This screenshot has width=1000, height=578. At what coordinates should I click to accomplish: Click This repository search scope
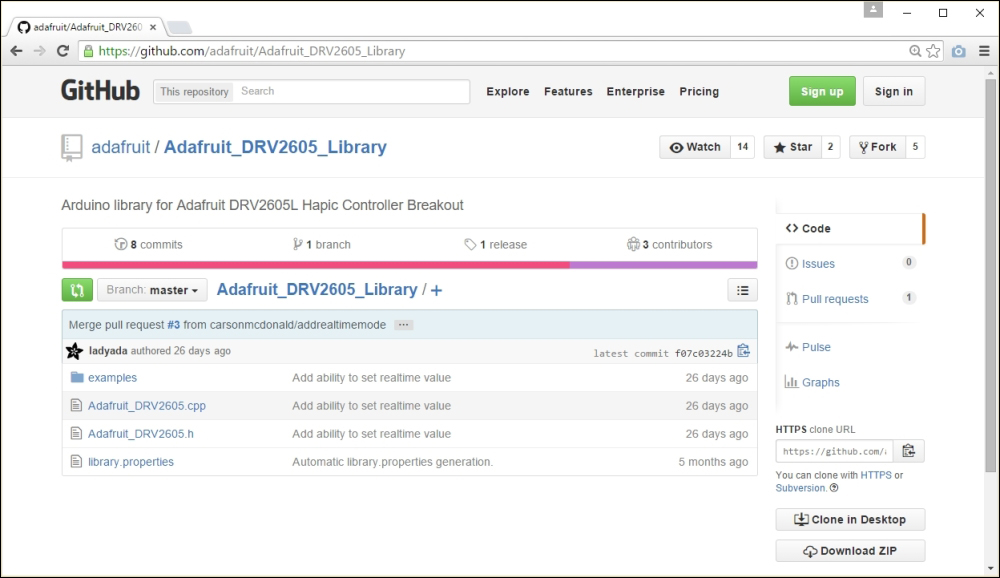click(x=194, y=91)
